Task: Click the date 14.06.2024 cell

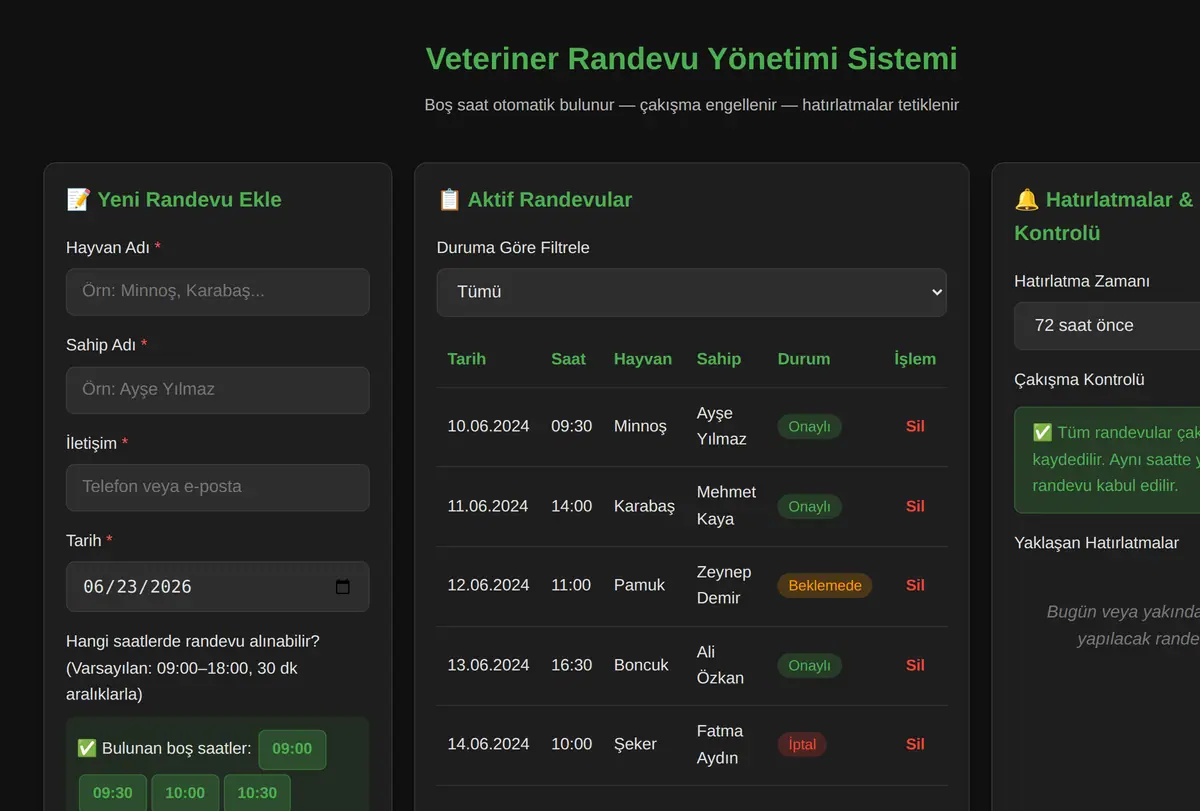Action: [x=488, y=744]
